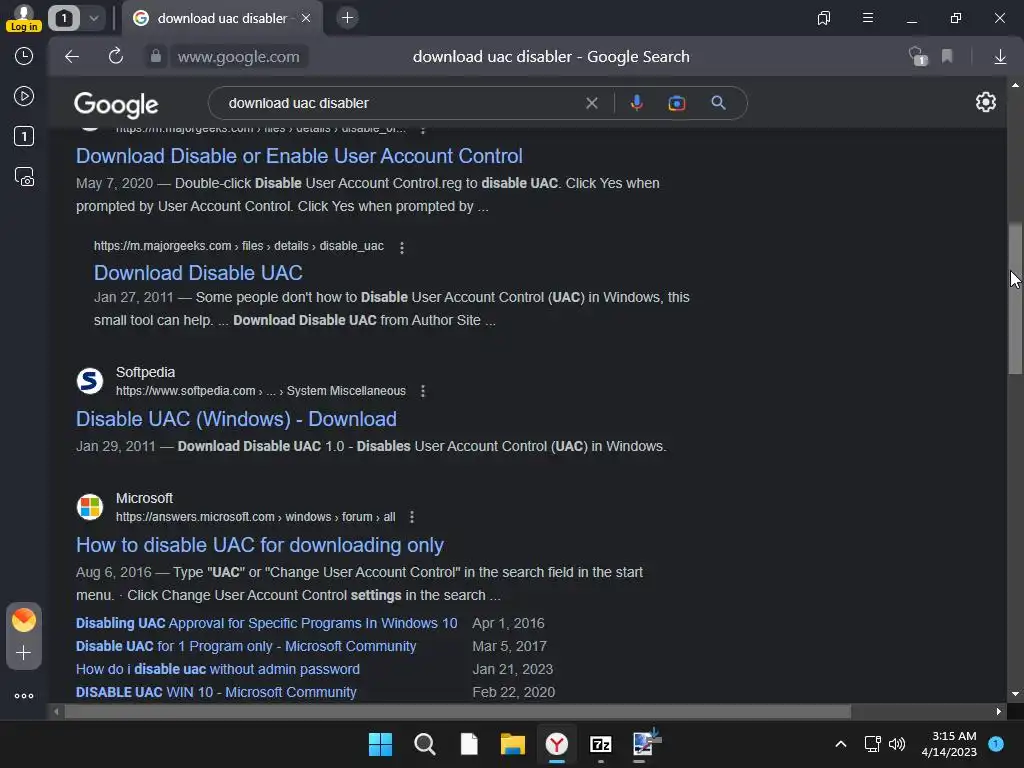Open the notification center badge
Viewport: 1024px width, 768px height.
pos(996,744)
